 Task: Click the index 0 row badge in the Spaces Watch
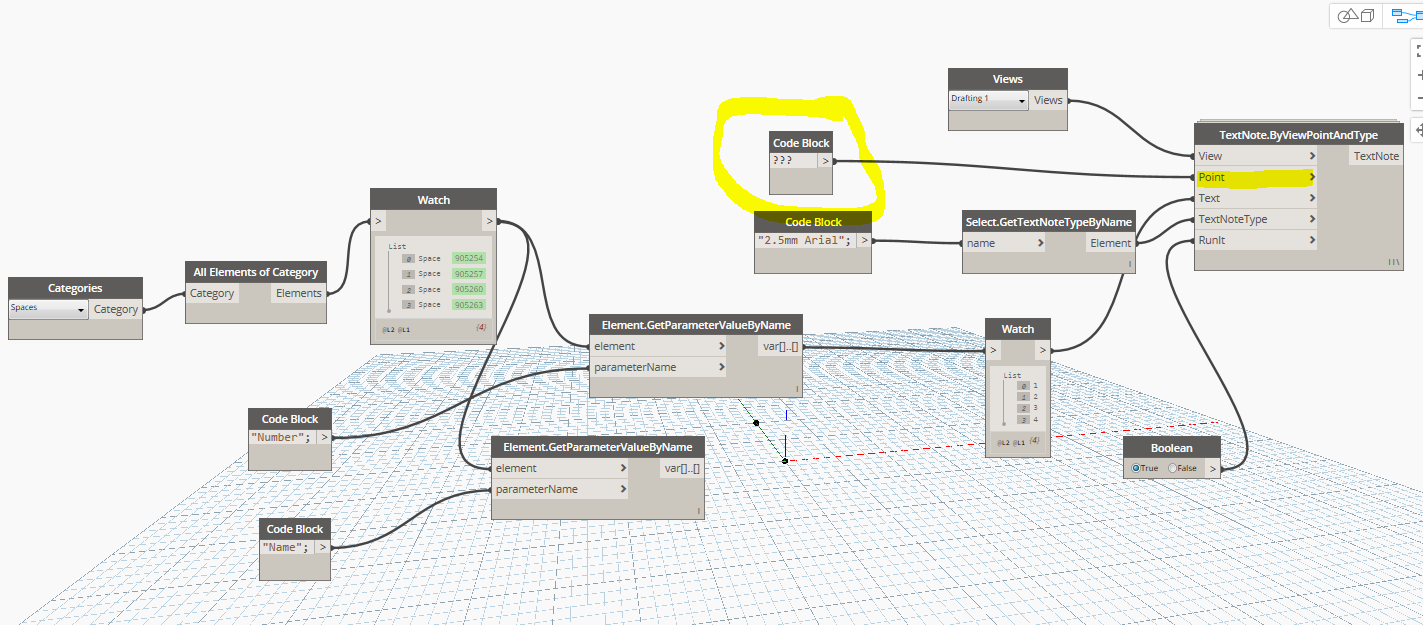[x=408, y=258]
